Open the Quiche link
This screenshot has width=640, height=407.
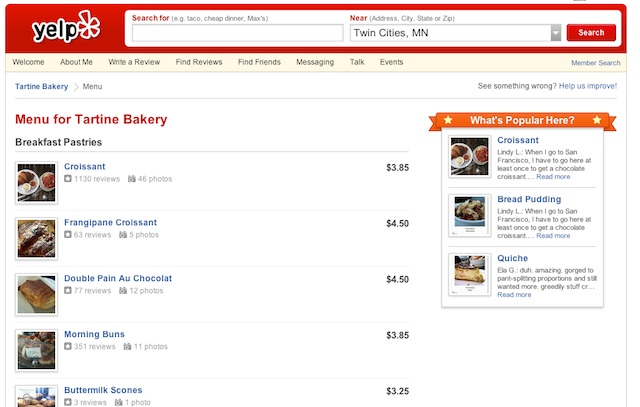point(513,258)
